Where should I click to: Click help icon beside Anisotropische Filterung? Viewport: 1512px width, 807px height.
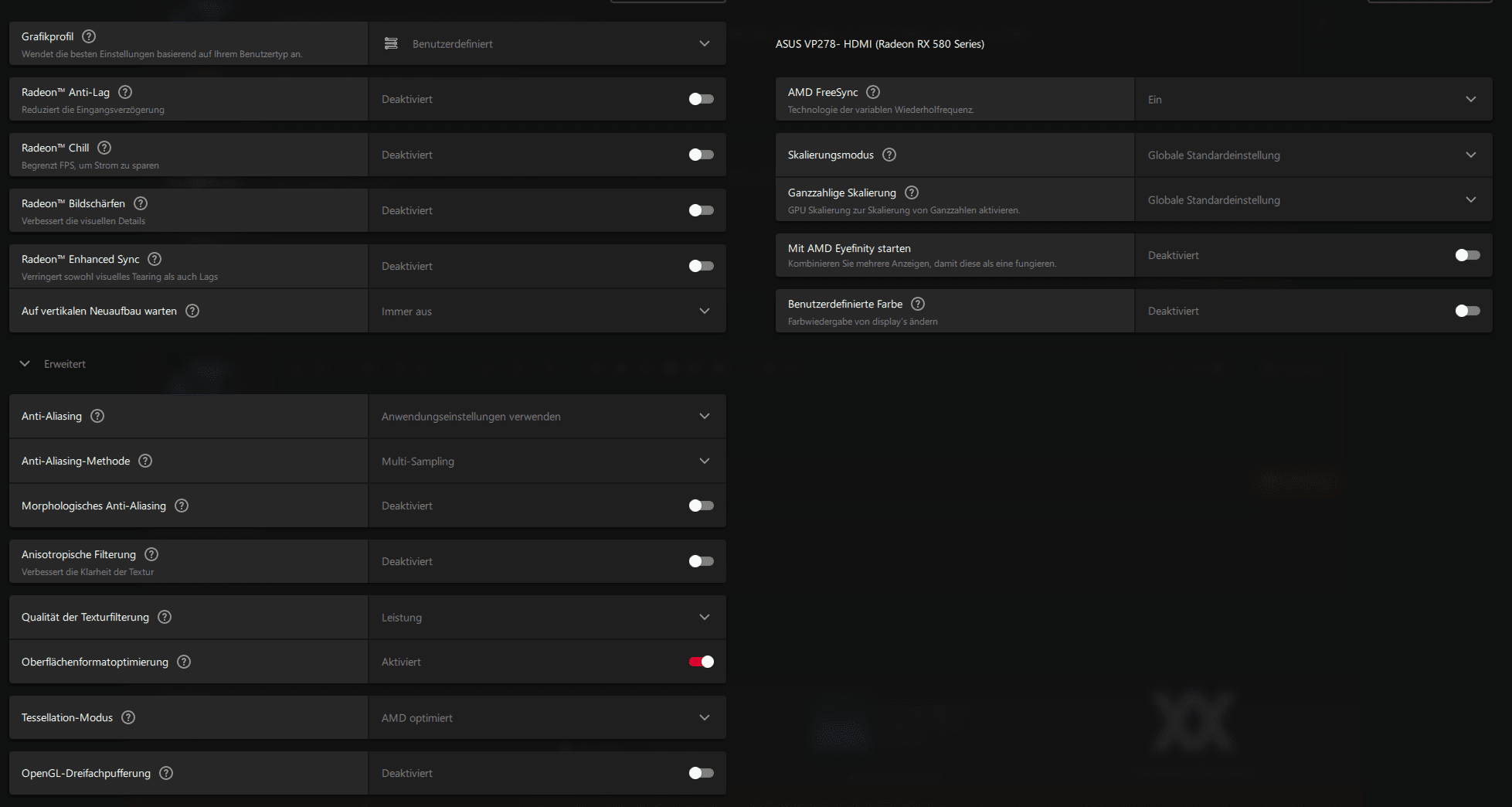(x=151, y=554)
